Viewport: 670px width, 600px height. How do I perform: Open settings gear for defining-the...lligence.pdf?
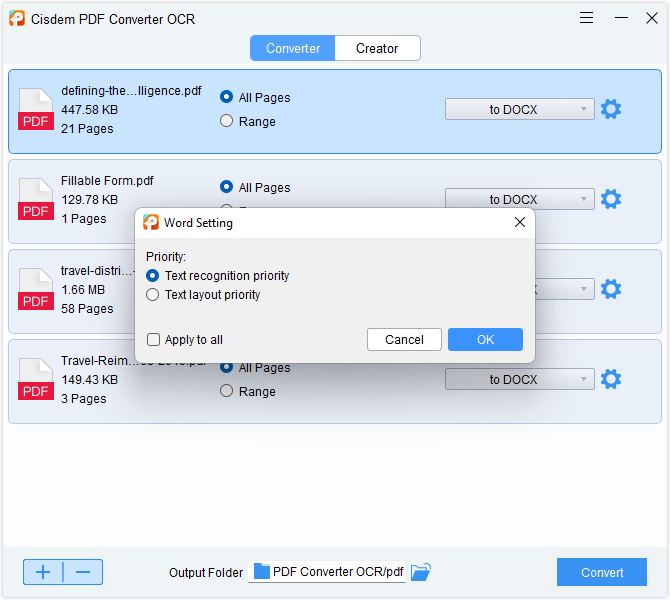tap(611, 109)
